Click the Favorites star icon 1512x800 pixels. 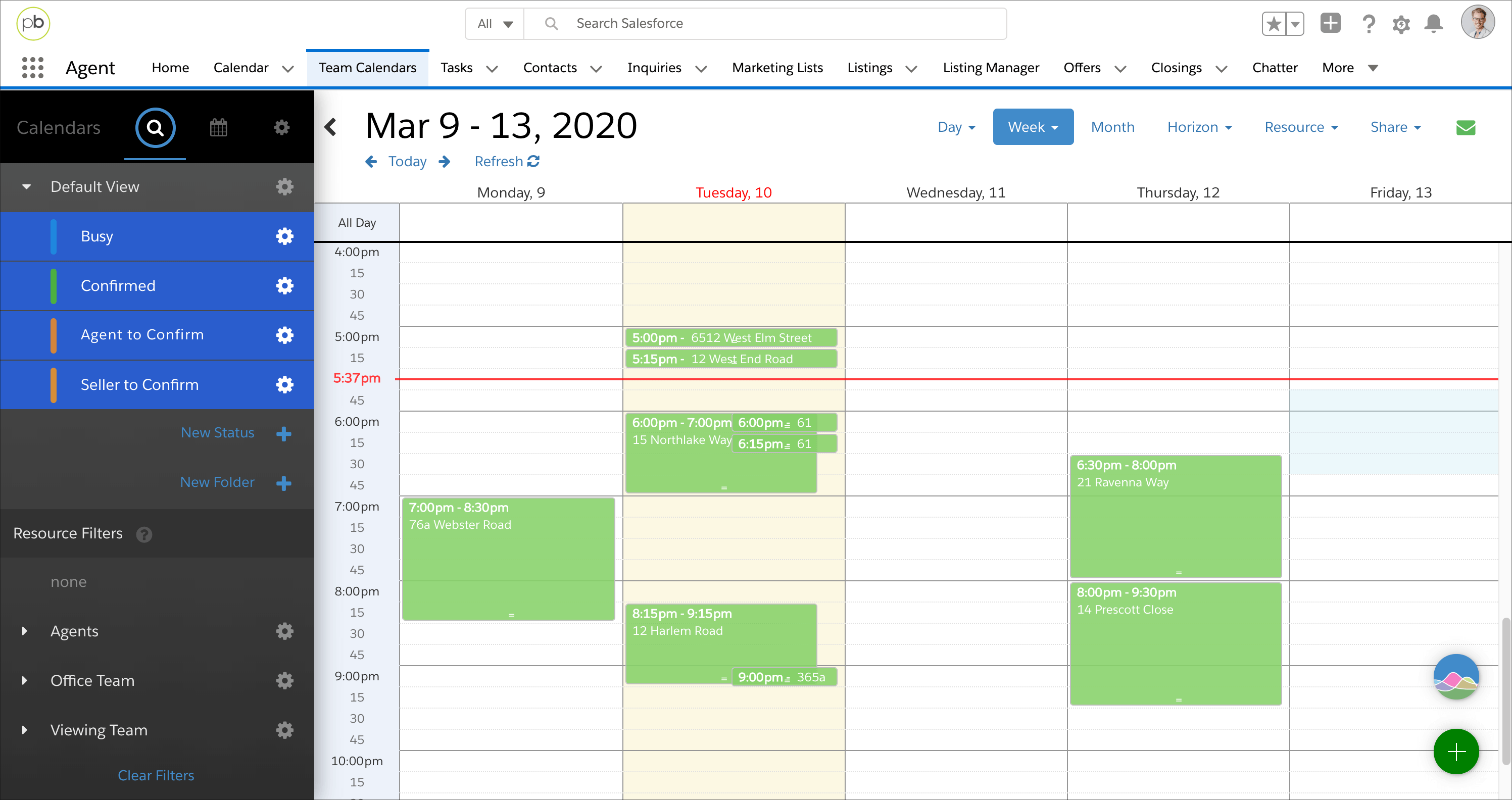point(1273,23)
